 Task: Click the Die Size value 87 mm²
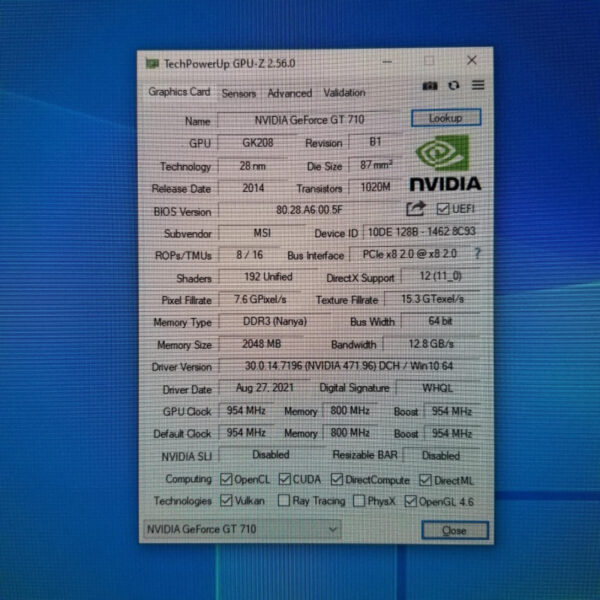[376, 165]
